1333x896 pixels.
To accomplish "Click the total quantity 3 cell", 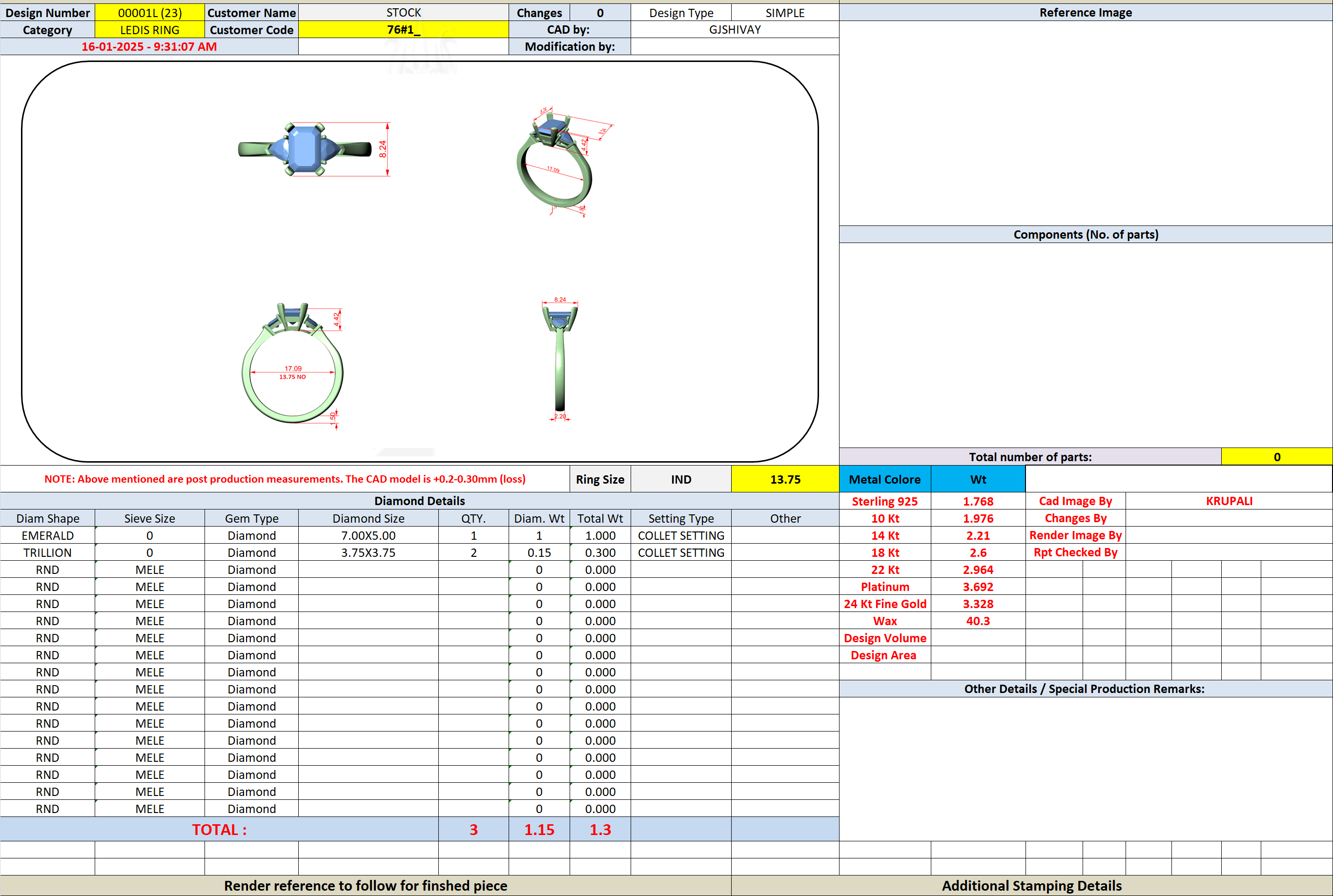I will tap(473, 830).
